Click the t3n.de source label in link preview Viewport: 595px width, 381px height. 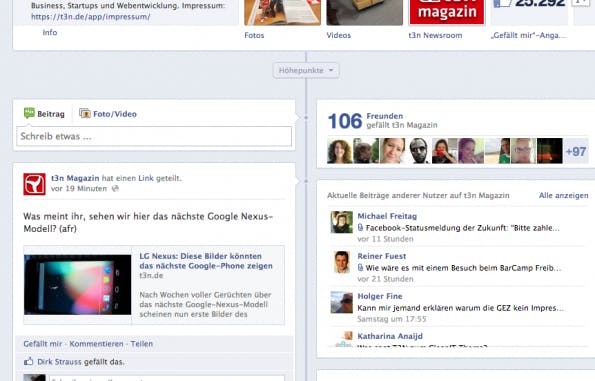click(151, 276)
